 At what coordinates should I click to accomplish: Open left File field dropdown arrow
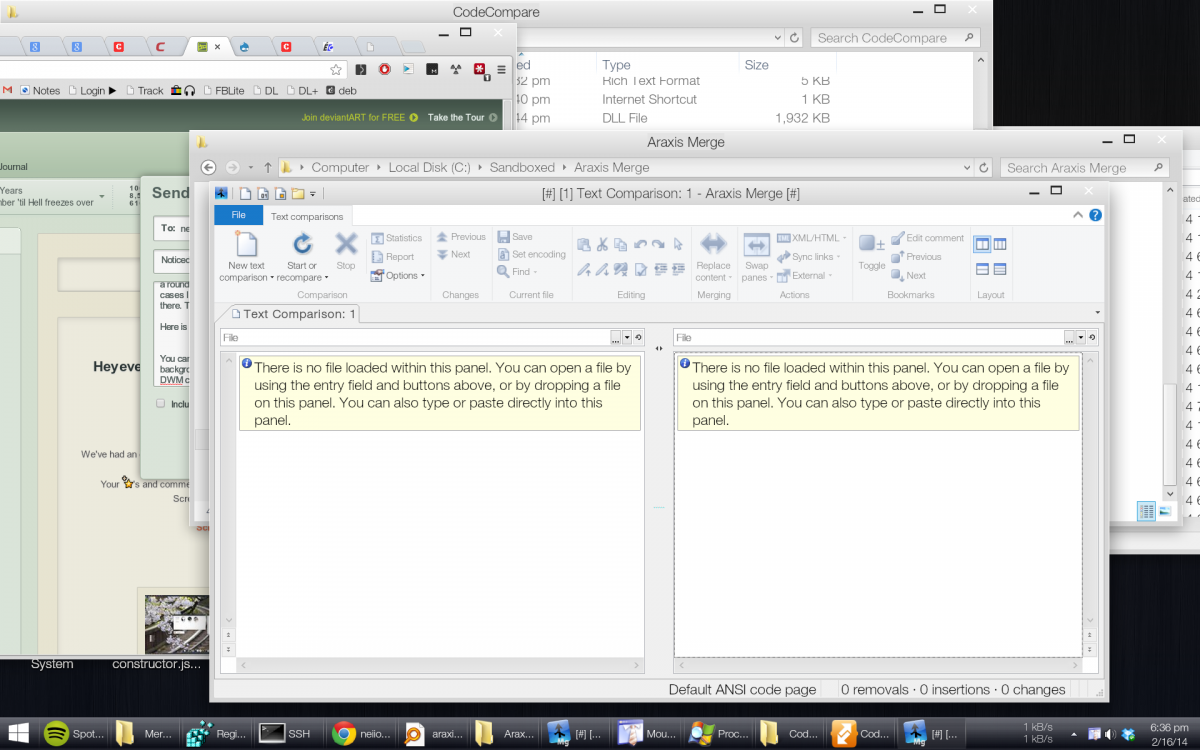[627, 338]
